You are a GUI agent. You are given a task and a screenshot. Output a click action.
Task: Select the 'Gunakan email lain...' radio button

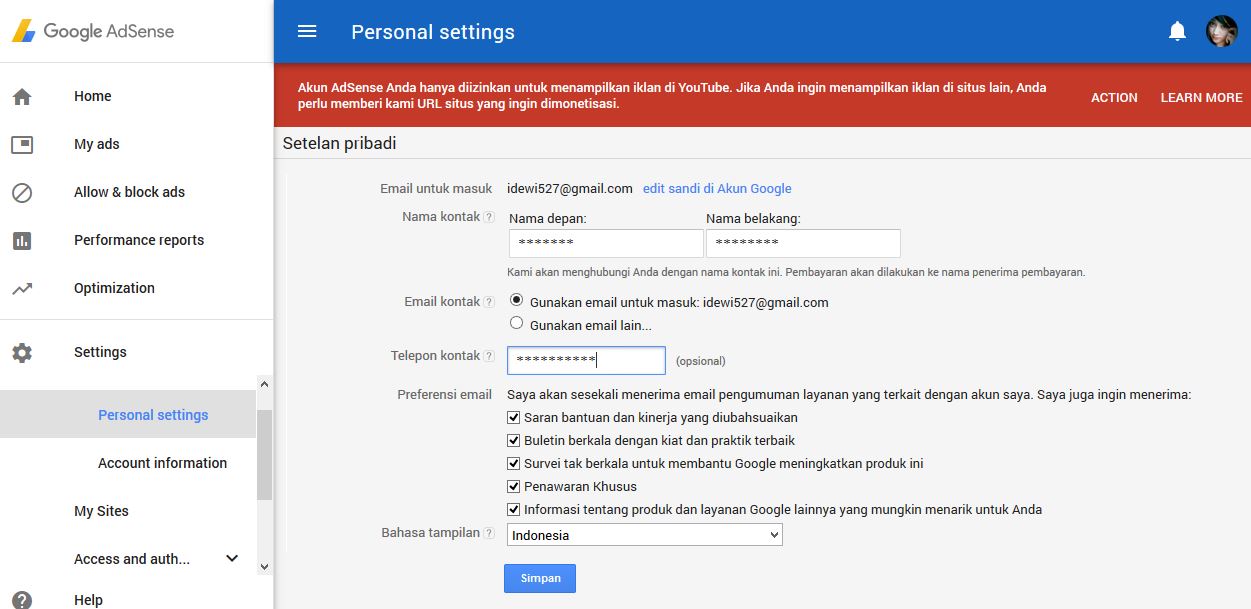click(x=516, y=322)
